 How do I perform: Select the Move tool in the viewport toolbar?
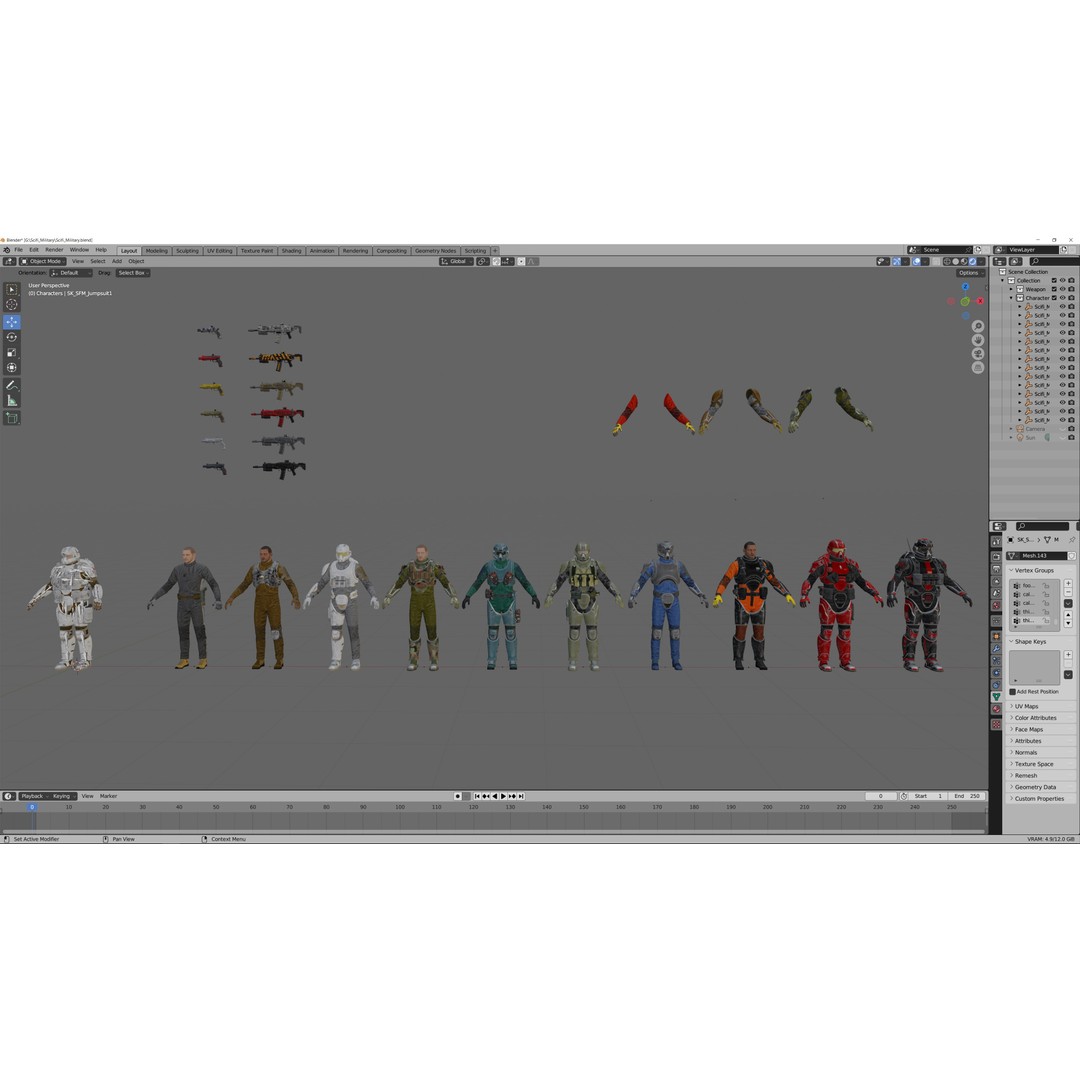pyautogui.click(x=12, y=322)
